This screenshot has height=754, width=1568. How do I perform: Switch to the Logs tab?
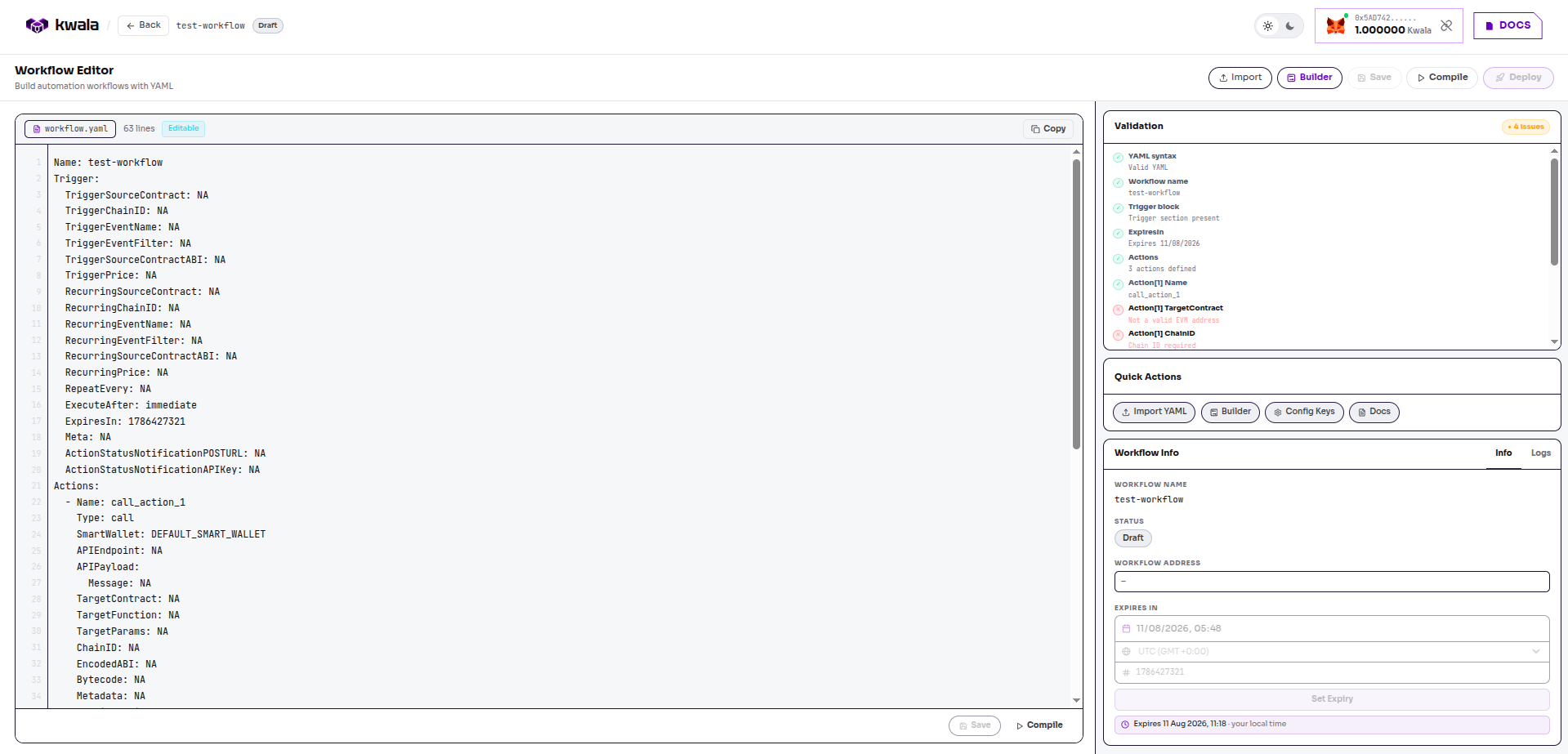(1540, 453)
